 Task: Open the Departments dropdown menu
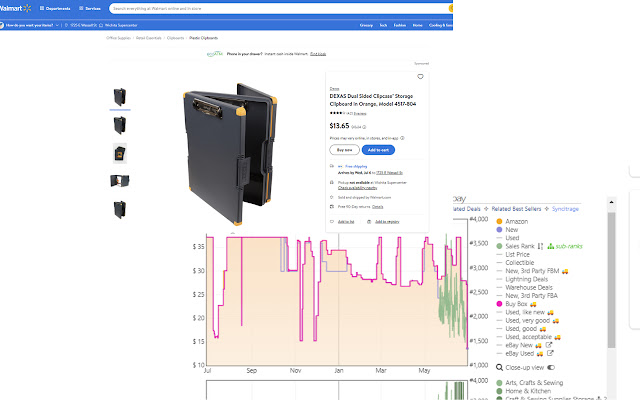[54, 7]
